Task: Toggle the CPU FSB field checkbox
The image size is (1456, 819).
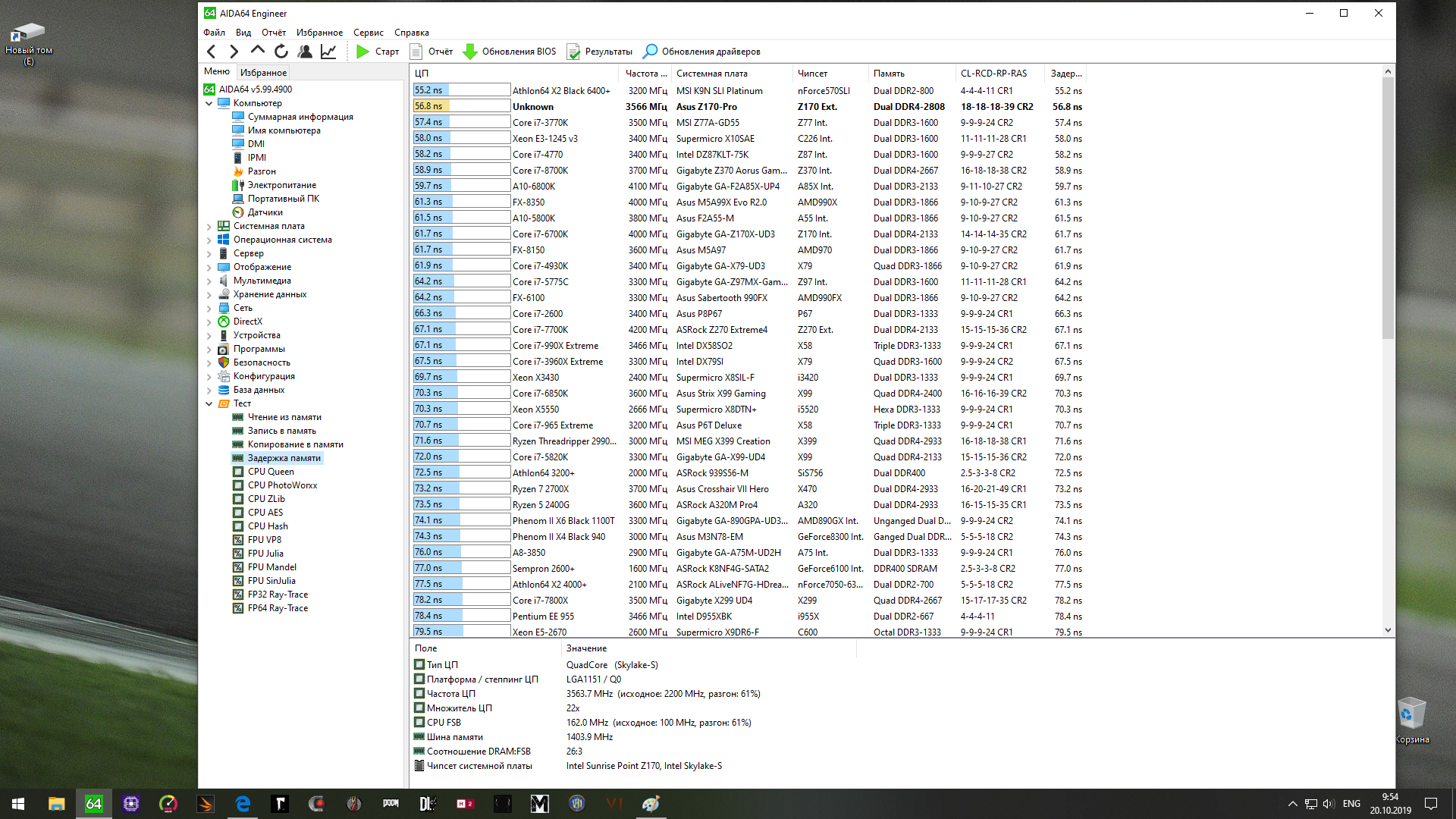Action: (419, 723)
